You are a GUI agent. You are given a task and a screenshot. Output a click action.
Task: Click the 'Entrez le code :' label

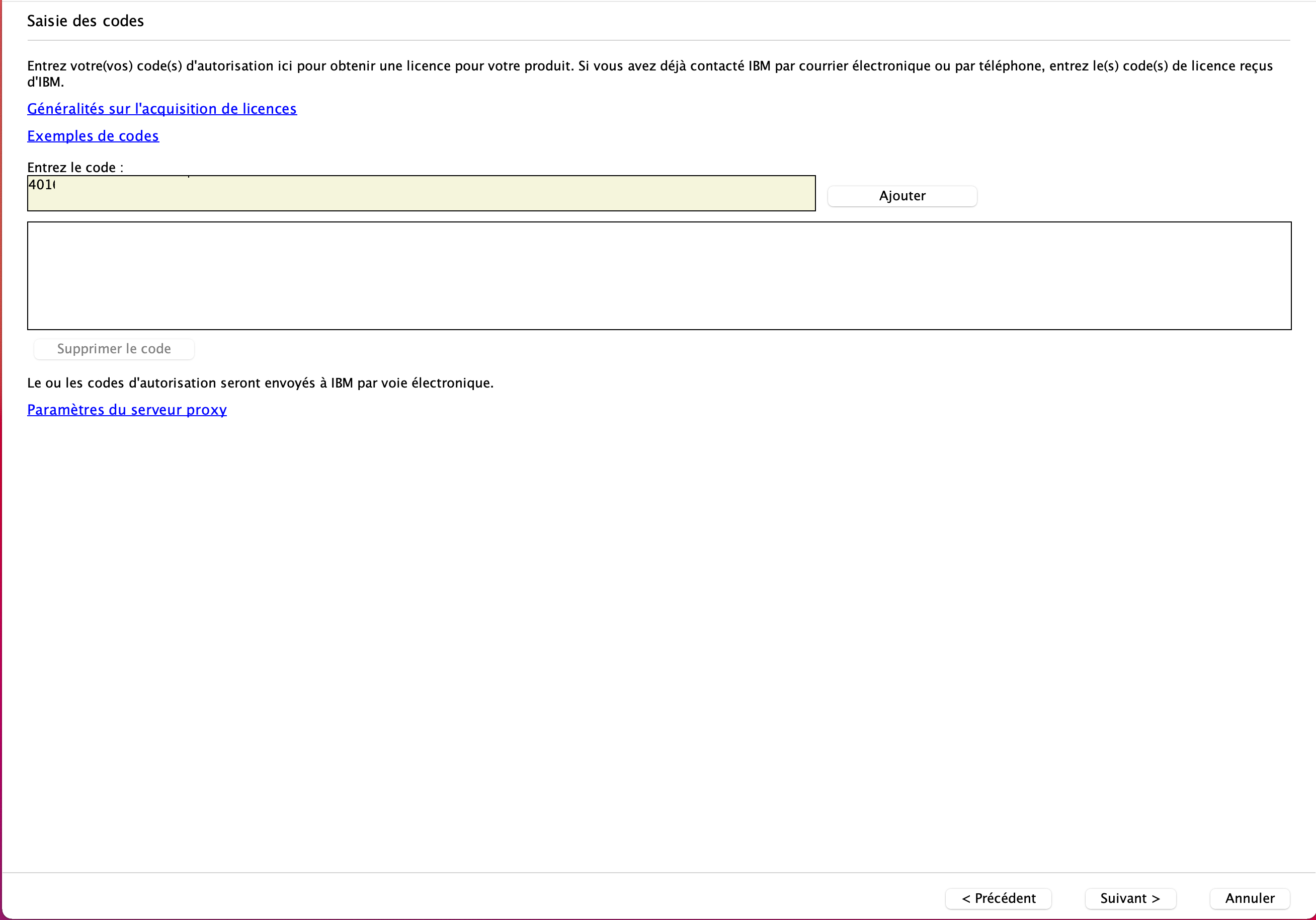(75, 168)
